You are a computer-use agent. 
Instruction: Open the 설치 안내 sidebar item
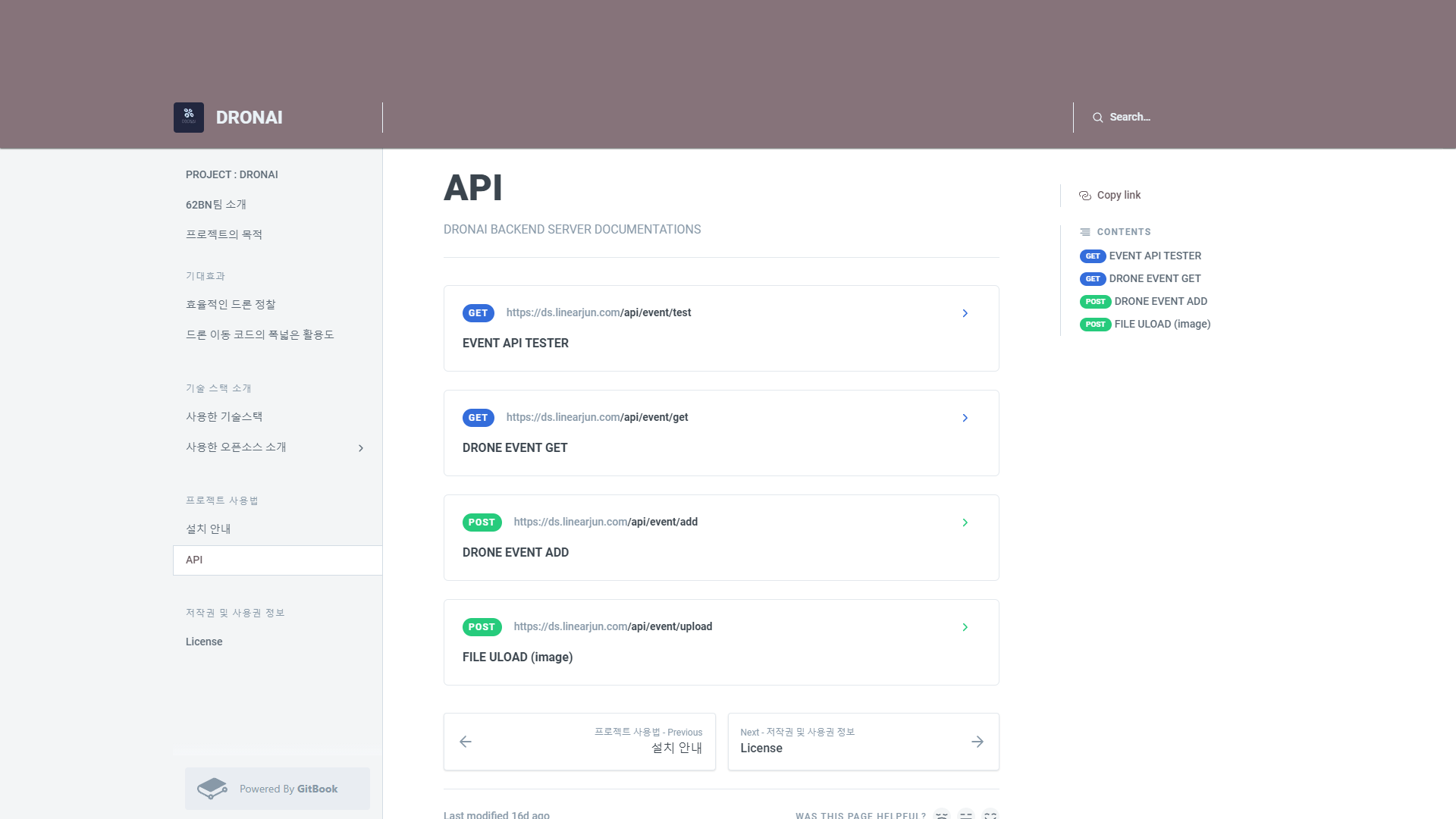(208, 529)
